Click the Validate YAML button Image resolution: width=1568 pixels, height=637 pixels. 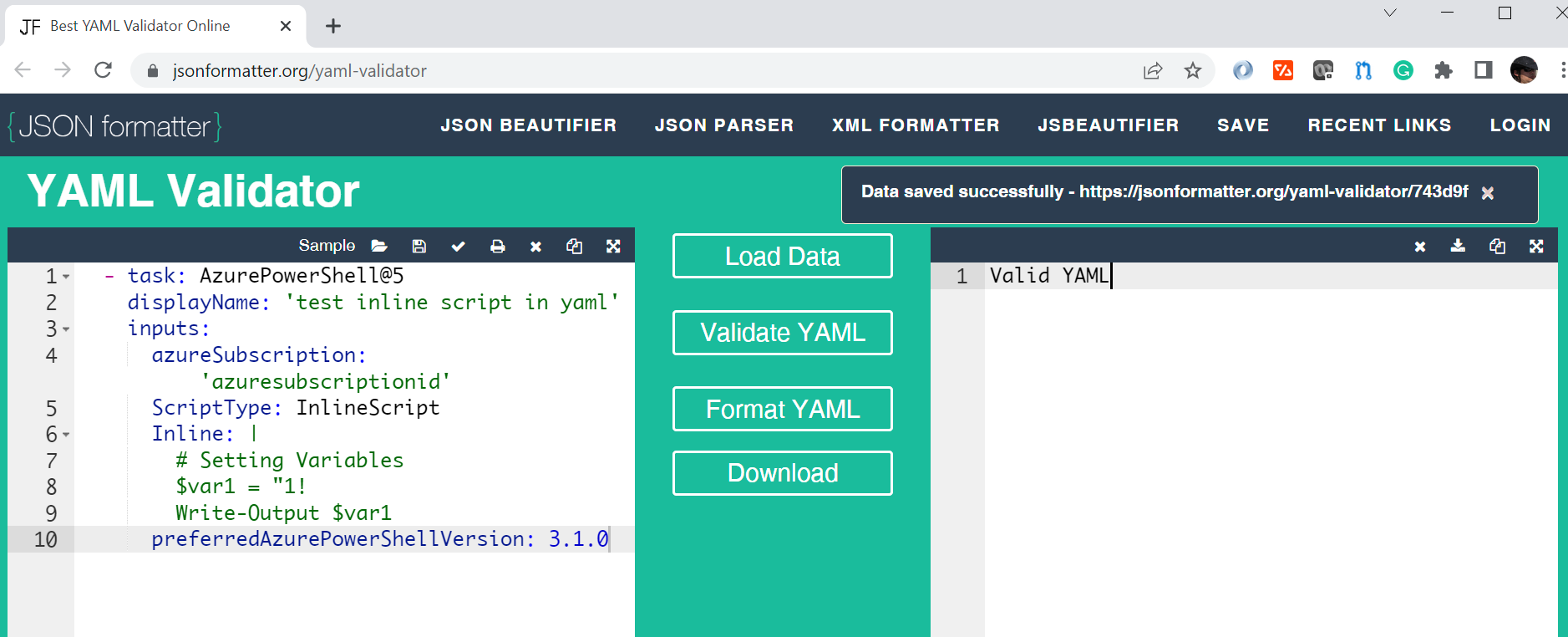(x=783, y=333)
